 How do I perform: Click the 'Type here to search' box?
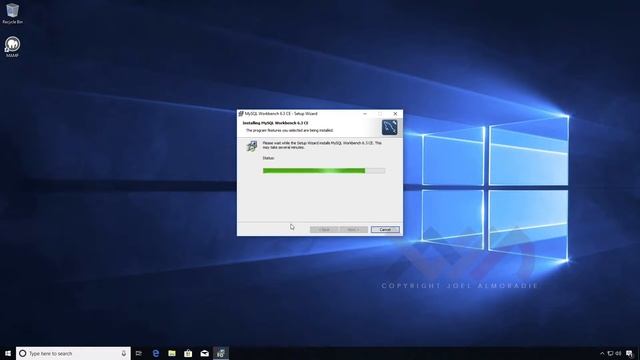[73, 353]
